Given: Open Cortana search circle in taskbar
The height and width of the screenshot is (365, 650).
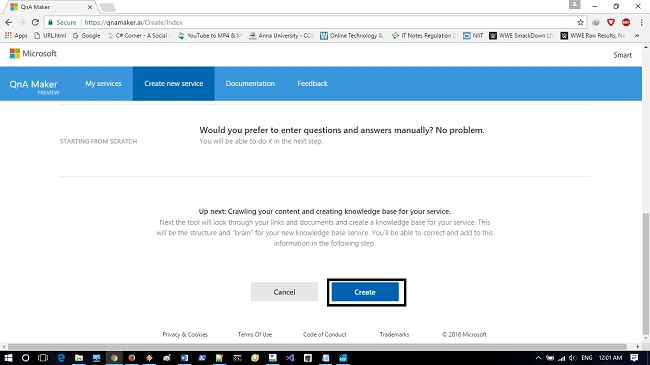Looking at the screenshot, I should pyautogui.click(x=25, y=358).
